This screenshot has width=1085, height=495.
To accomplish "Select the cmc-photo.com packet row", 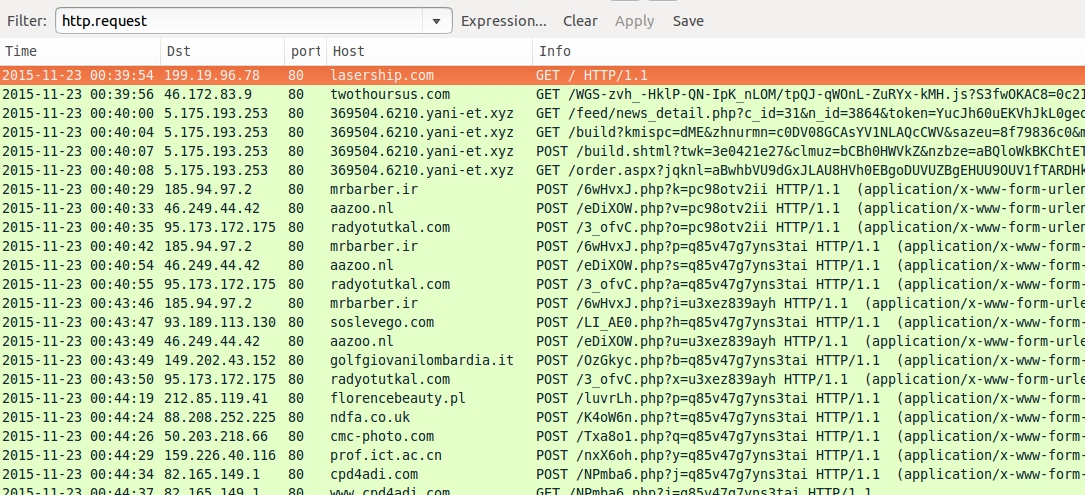I will [x=382, y=436].
